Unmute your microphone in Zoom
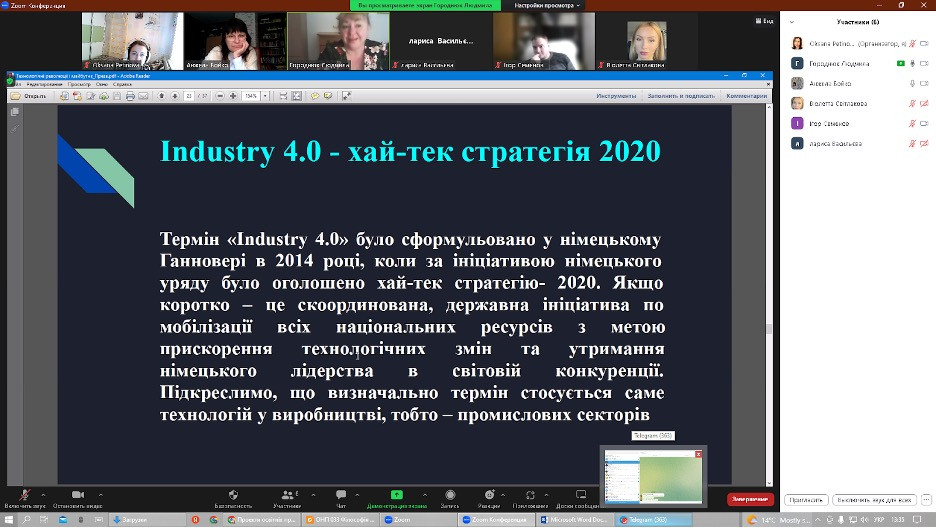Viewport: 936px width, 528px height. tap(24, 498)
